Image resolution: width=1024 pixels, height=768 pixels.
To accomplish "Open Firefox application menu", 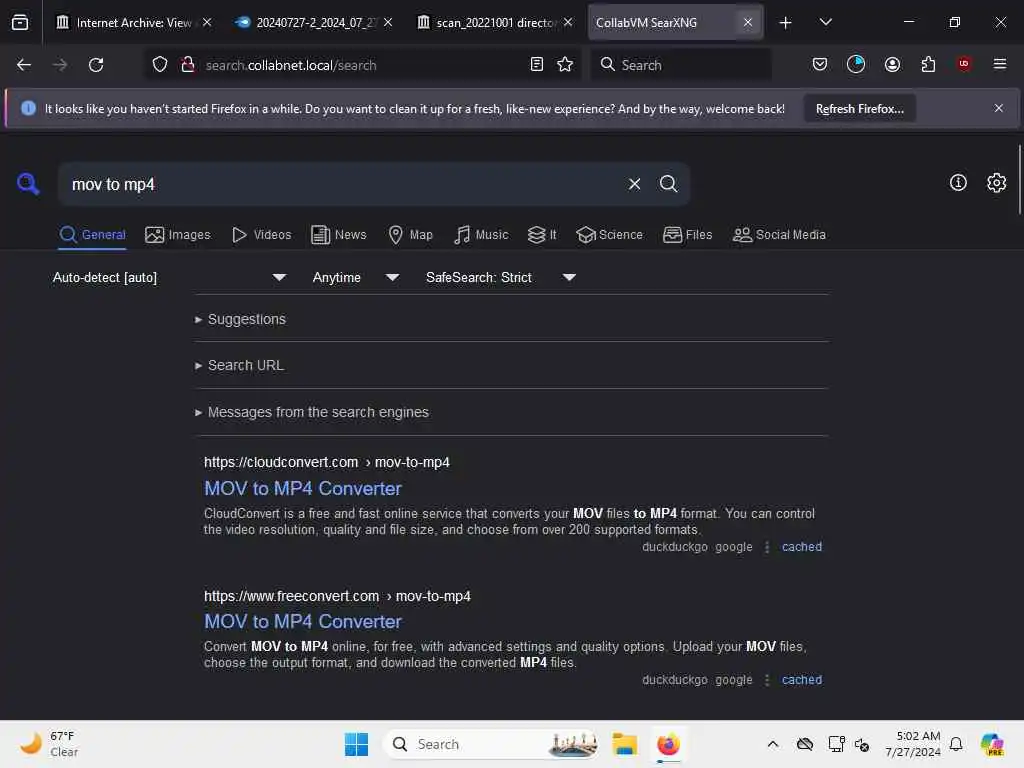I will click(1000, 64).
